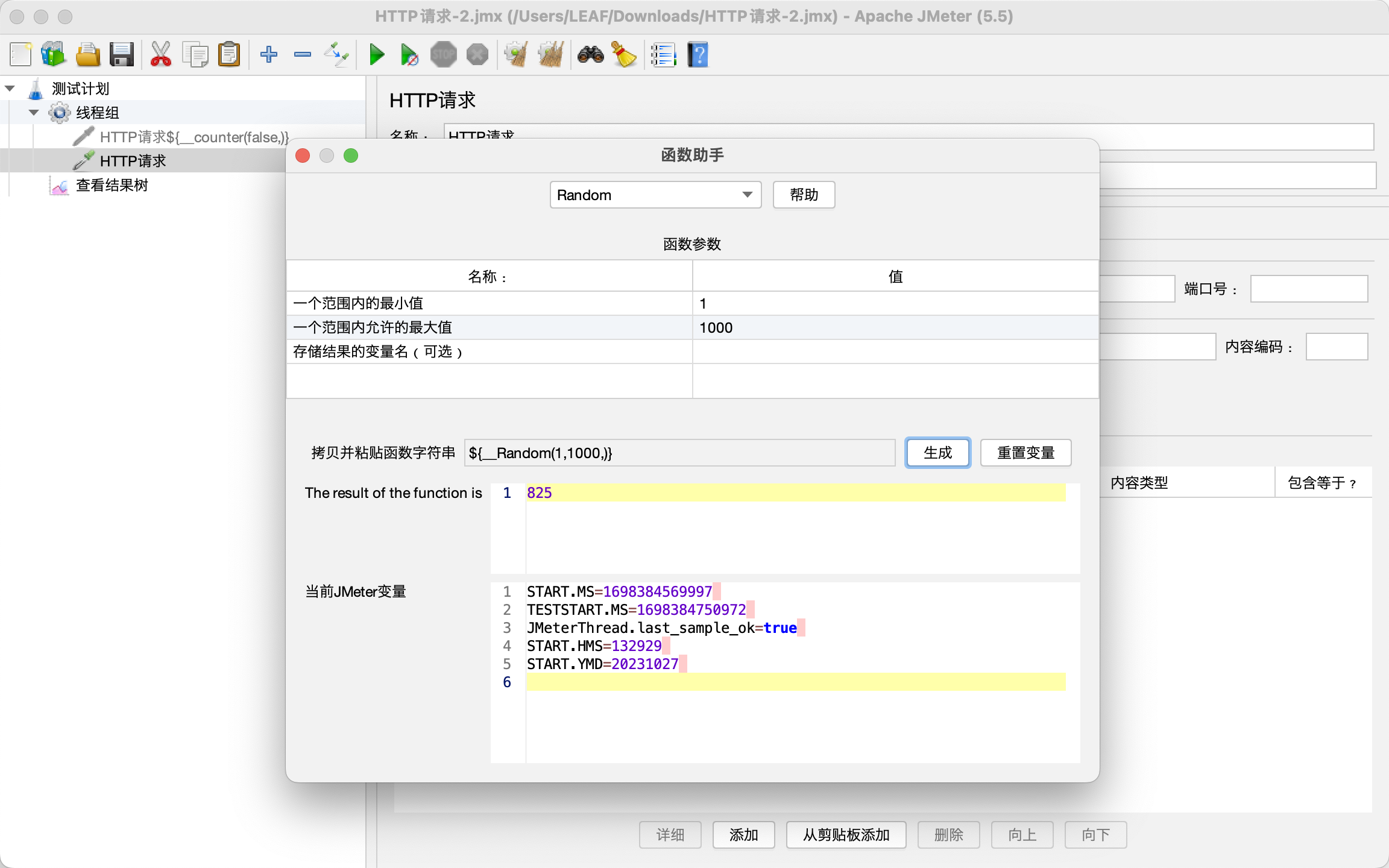Image resolution: width=1389 pixels, height=868 pixels.
Task: Collapse the 测试计划 tree node
Action: (x=10, y=89)
